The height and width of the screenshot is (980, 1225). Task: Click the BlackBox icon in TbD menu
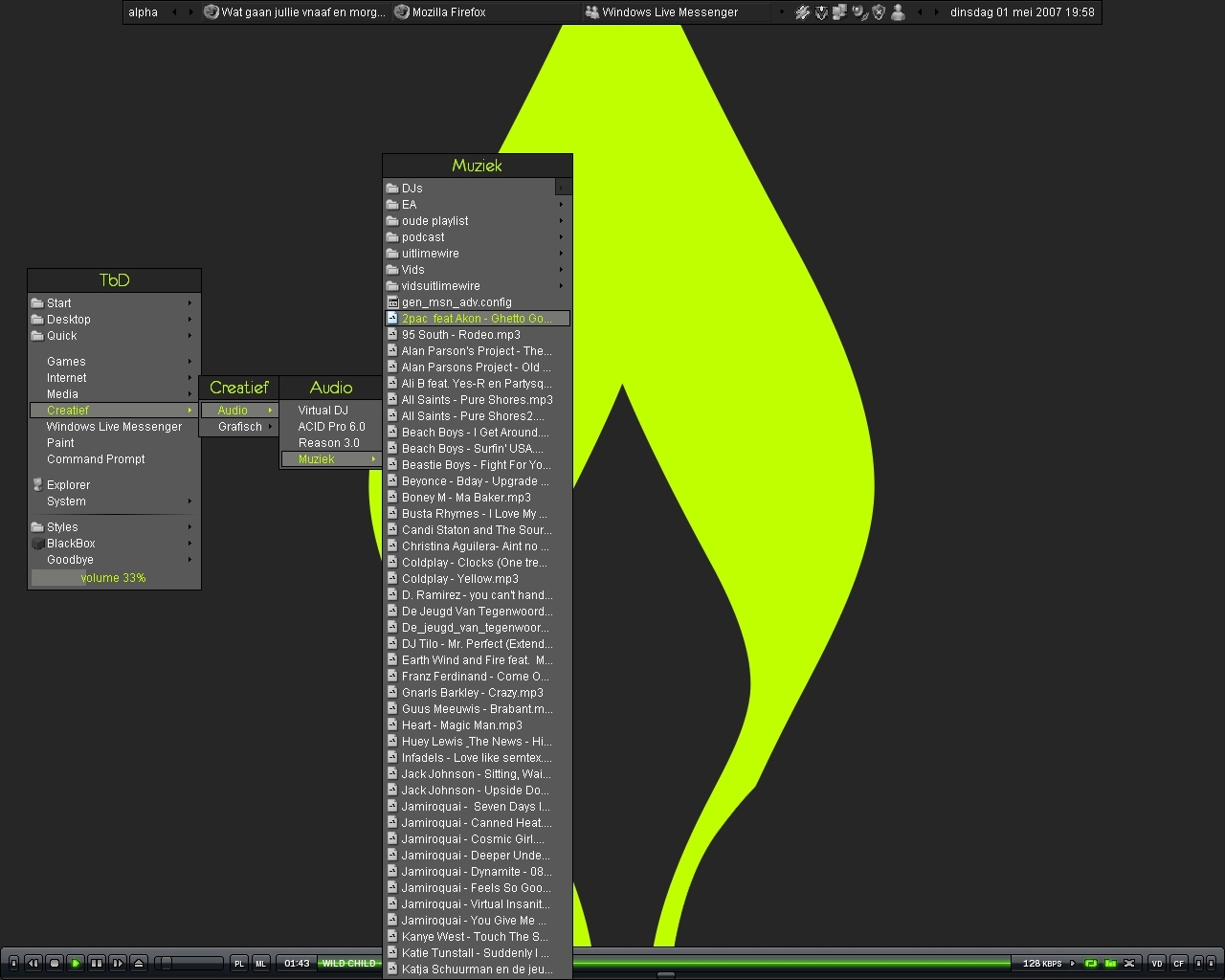tap(38, 544)
